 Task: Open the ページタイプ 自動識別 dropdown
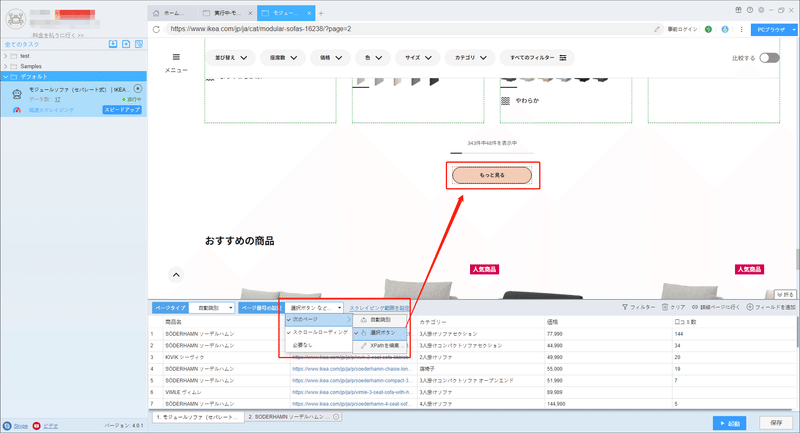(x=212, y=308)
